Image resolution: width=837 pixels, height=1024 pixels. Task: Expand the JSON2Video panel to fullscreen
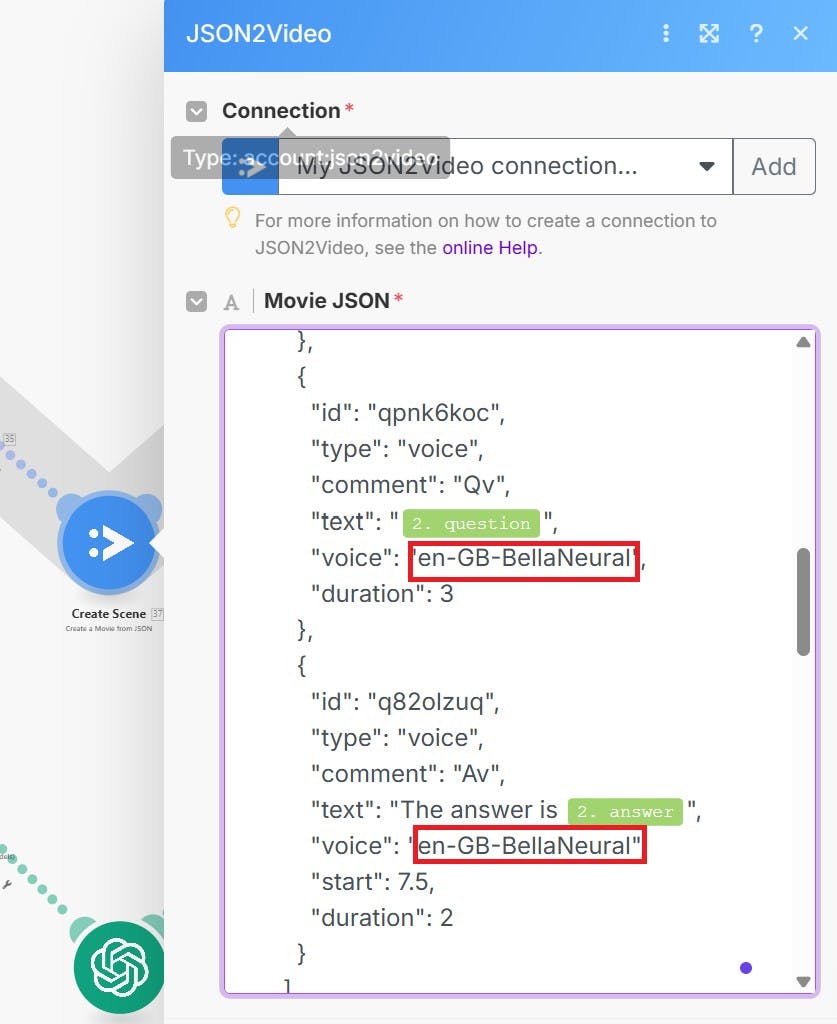(709, 34)
